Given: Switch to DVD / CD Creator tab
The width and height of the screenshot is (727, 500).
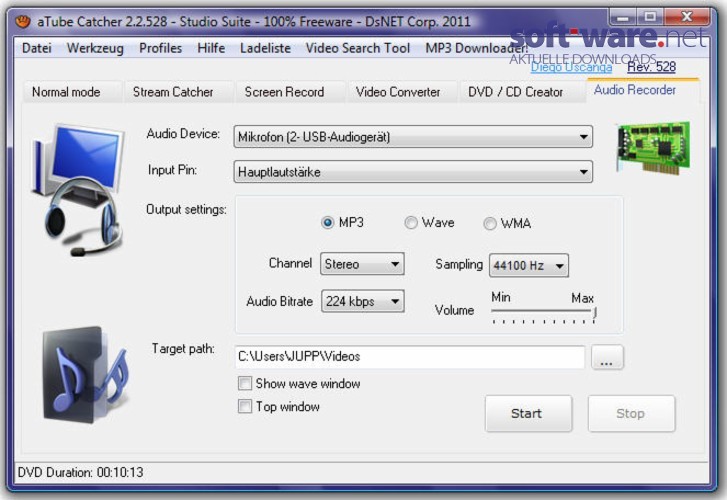Looking at the screenshot, I should pyautogui.click(x=522, y=91).
